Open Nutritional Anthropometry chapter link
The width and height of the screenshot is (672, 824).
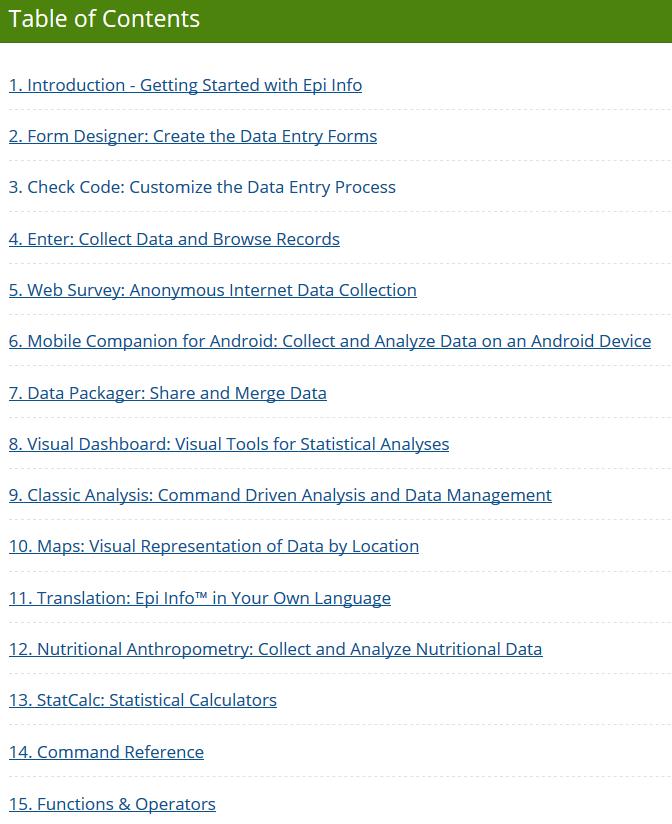pyautogui.click(x=276, y=649)
